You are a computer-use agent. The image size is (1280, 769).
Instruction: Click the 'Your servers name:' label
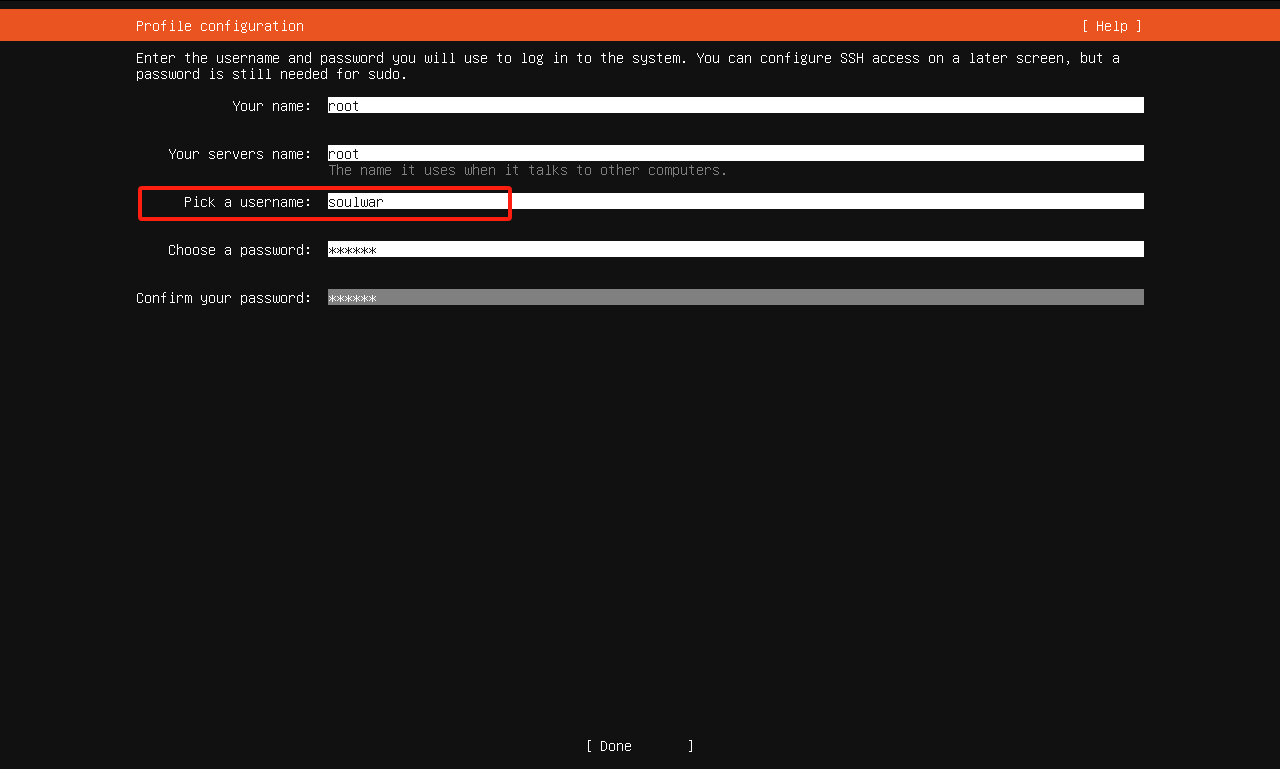pyautogui.click(x=240, y=154)
